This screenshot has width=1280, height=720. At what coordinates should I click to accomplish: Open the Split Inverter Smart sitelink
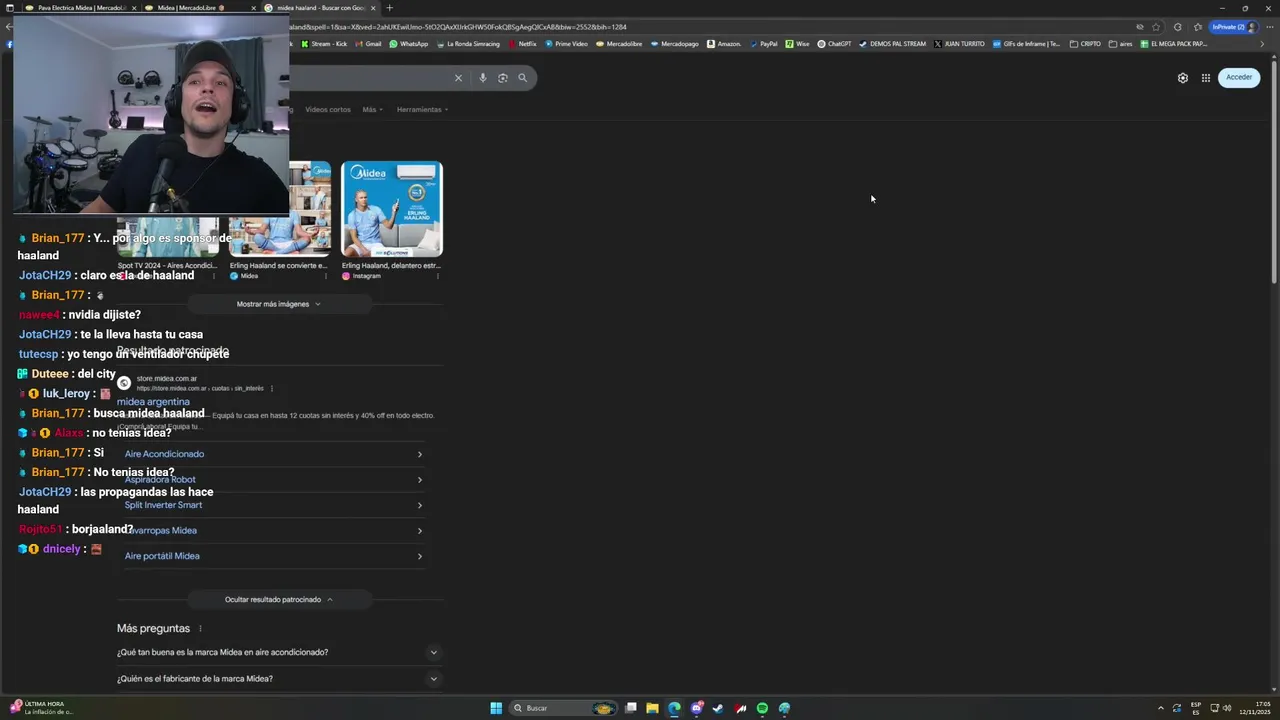[163, 505]
